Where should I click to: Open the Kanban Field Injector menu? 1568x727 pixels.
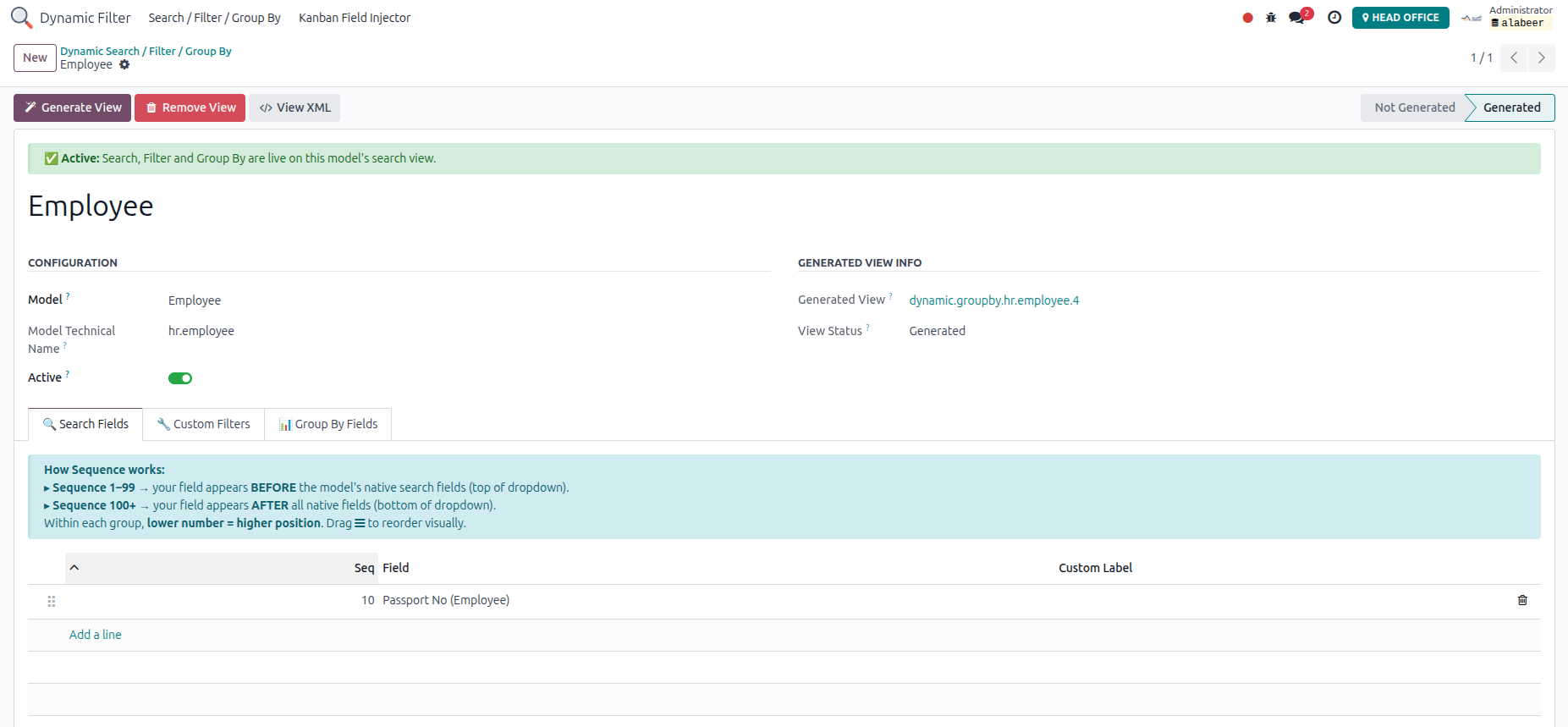tap(355, 18)
